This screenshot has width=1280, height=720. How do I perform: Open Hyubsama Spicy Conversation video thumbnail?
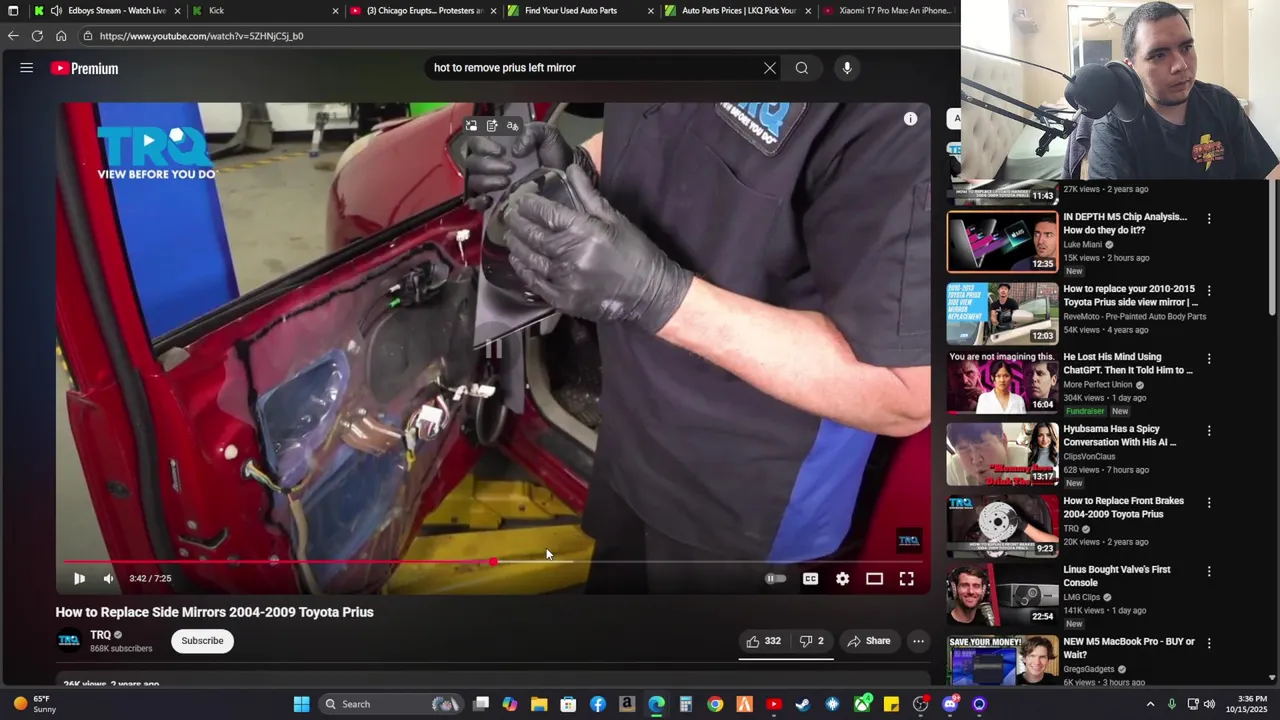click(1002, 454)
